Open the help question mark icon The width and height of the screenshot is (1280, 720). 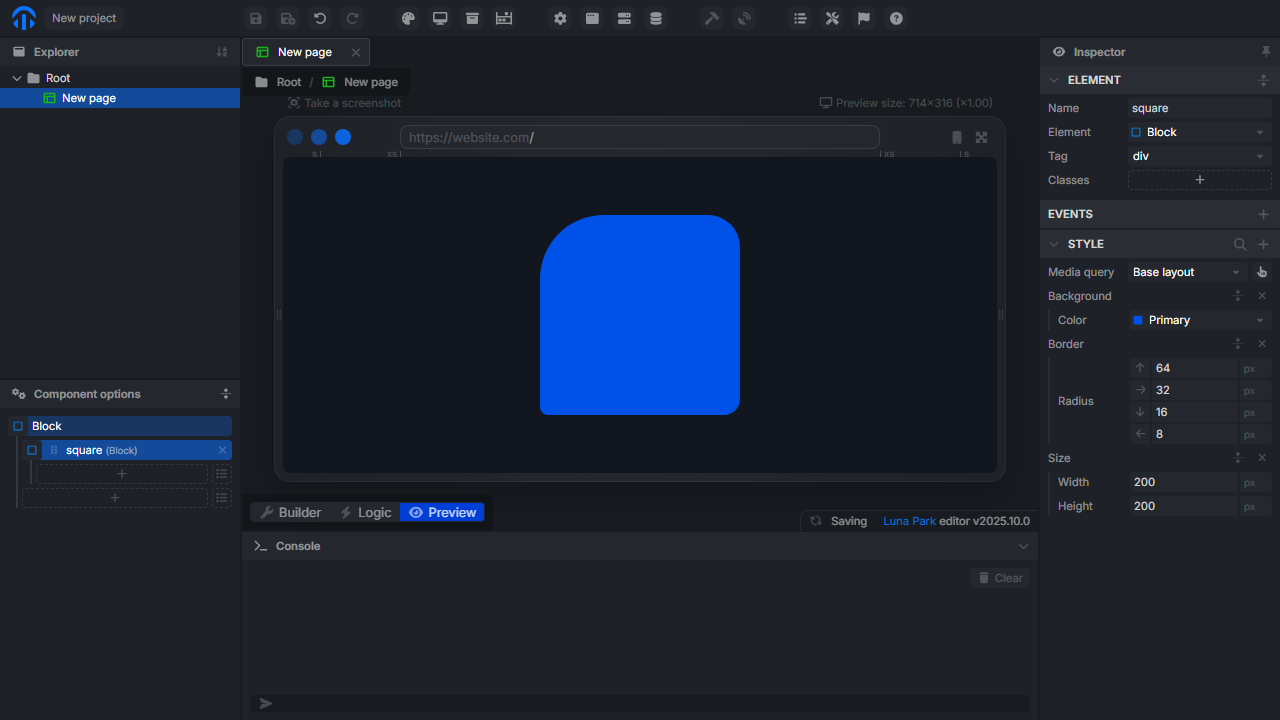[896, 18]
